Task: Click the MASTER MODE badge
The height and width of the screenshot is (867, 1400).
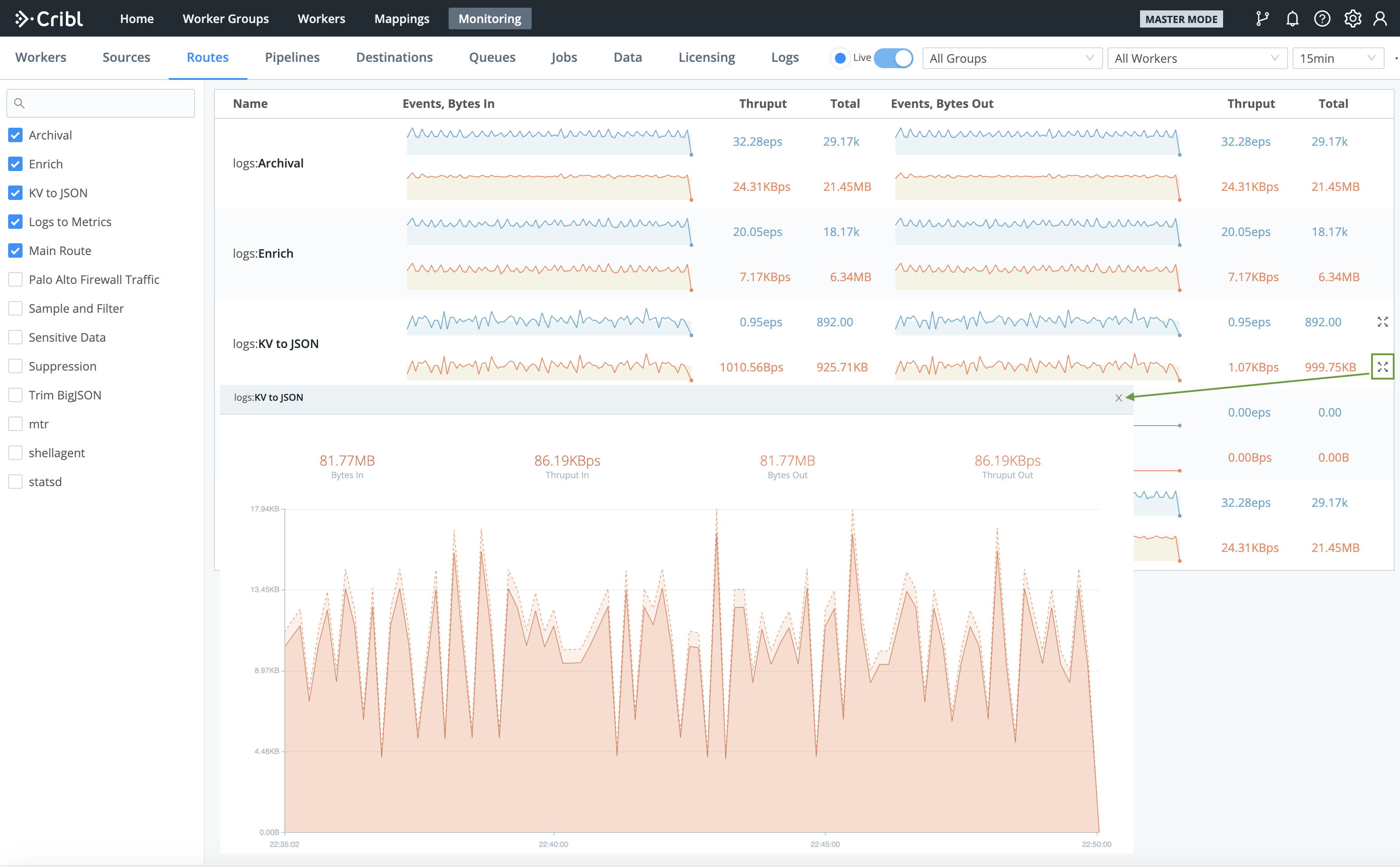Action: (x=1181, y=19)
